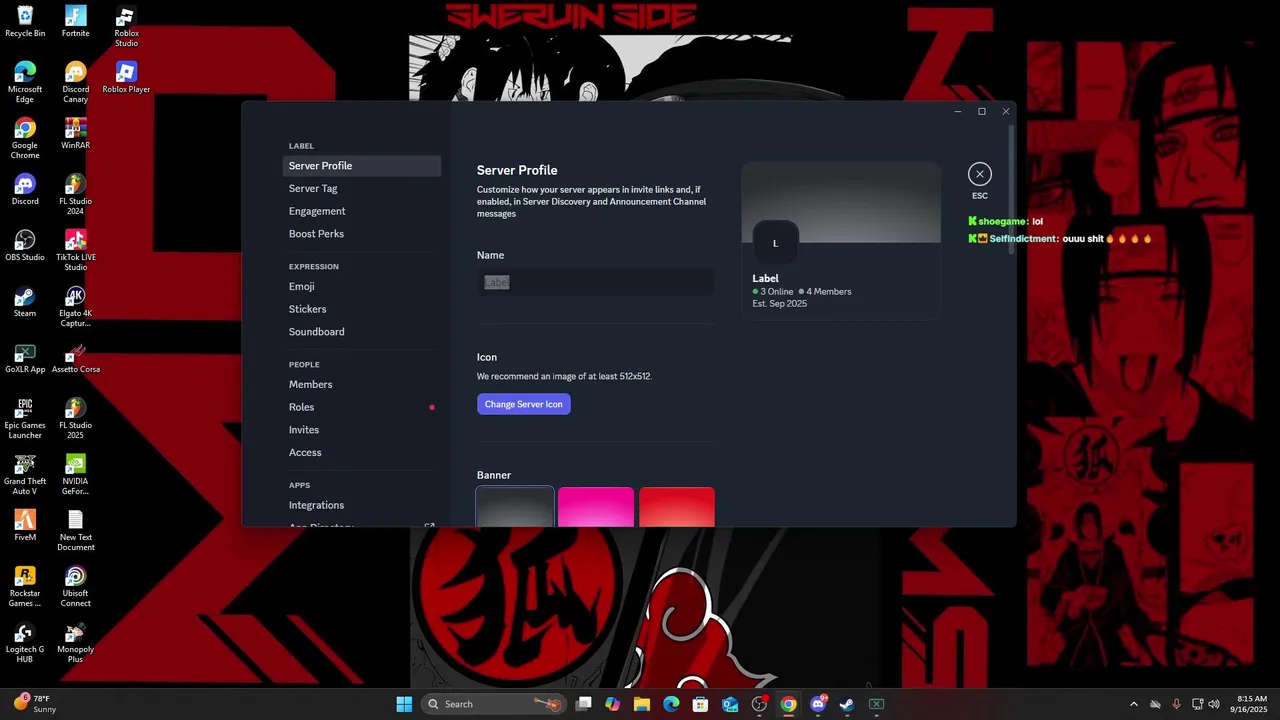Click the server icon in preview card
Viewport: 1280px width, 720px height.
click(x=775, y=243)
